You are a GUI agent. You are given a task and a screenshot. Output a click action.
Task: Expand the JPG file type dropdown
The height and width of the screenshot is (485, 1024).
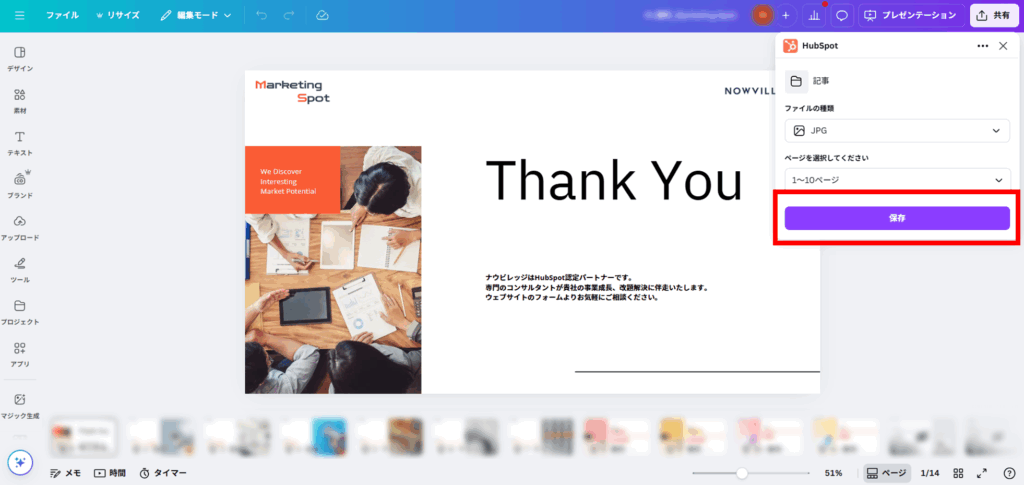(x=897, y=131)
